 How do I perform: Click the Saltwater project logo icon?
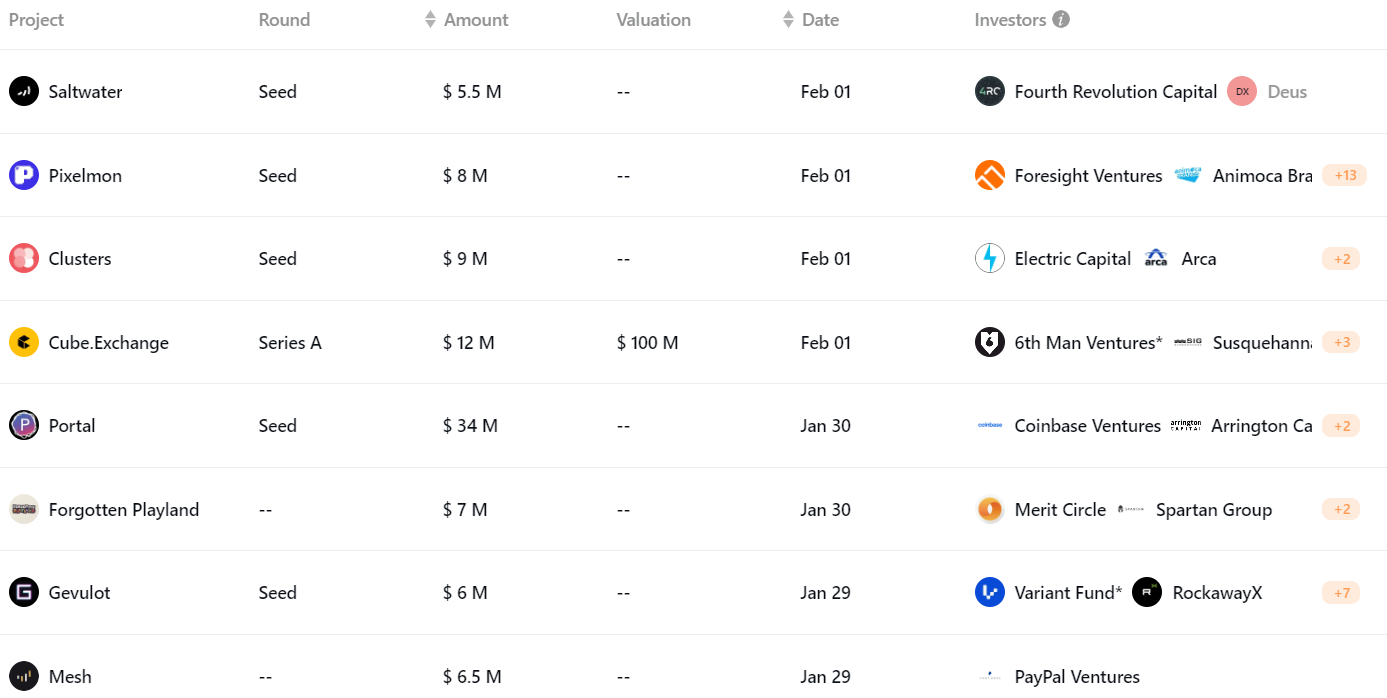pos(24,91)
